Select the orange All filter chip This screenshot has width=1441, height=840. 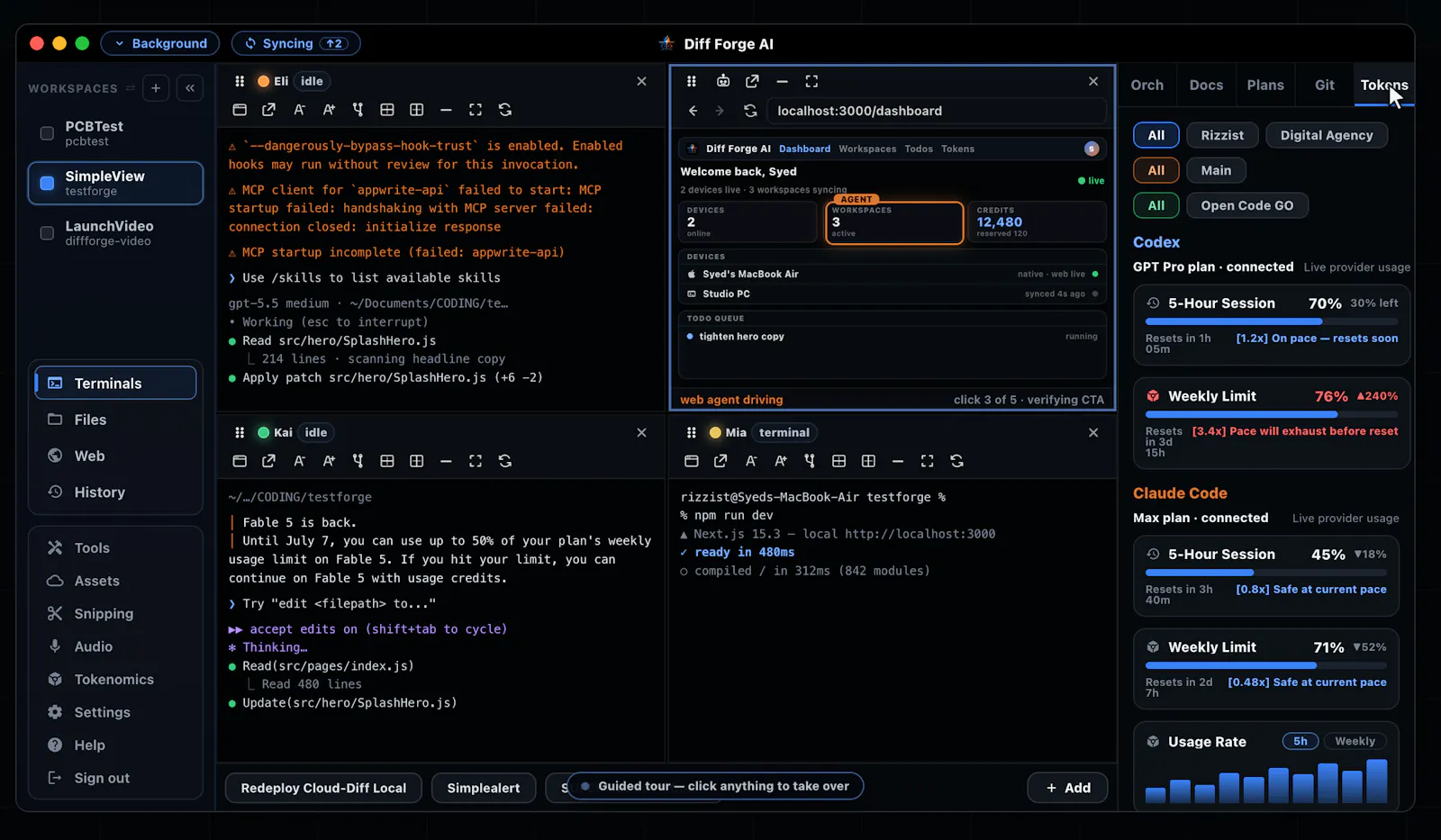(x=1156, y=170)
